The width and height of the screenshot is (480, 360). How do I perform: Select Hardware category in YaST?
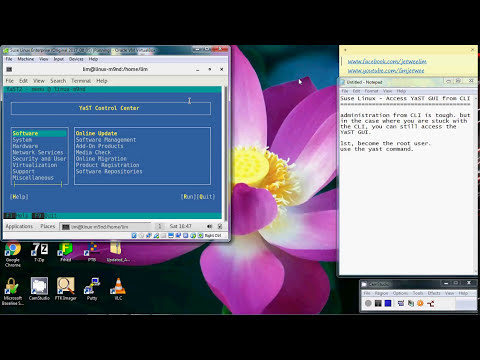(x=25, y=146)
